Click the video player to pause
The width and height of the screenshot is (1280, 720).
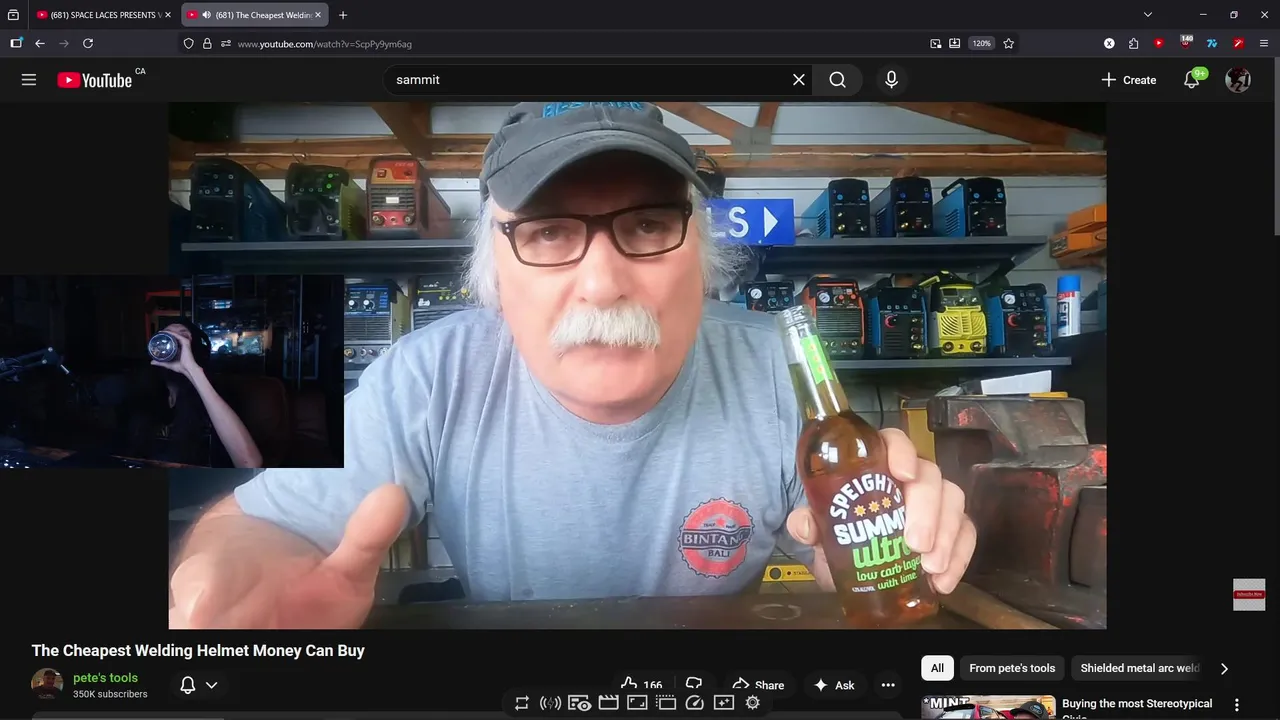coord(637,365)
